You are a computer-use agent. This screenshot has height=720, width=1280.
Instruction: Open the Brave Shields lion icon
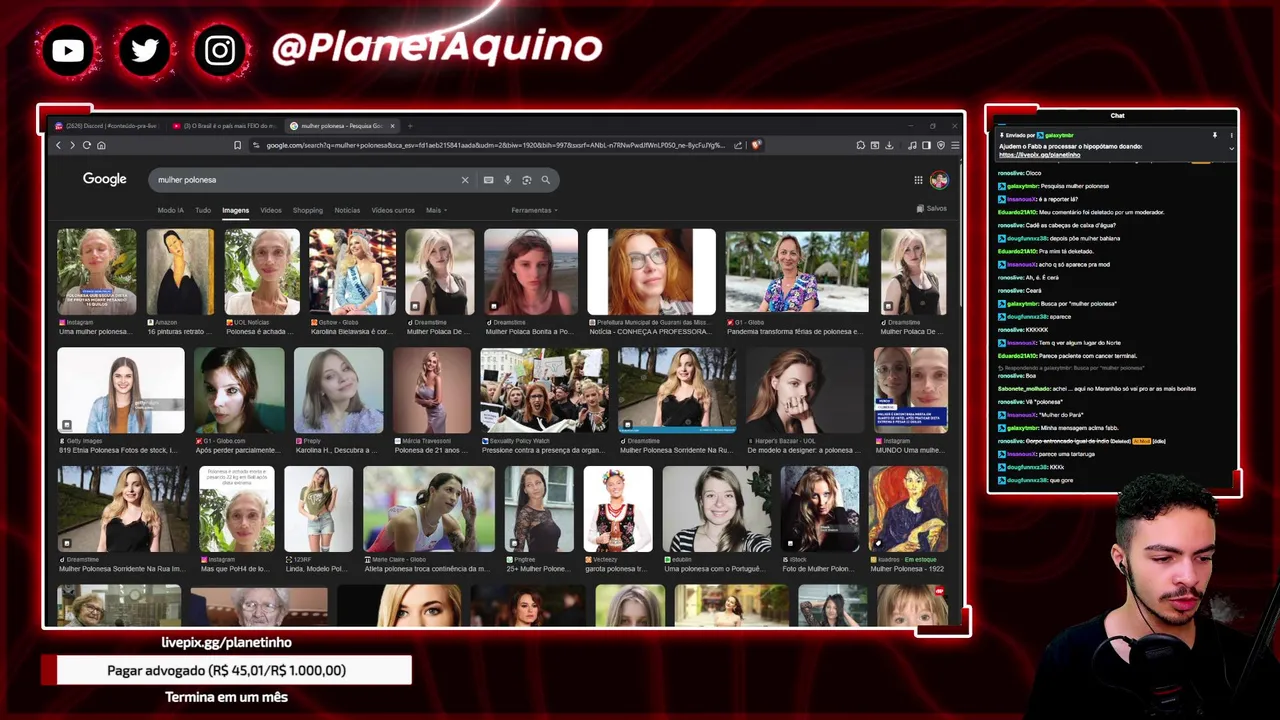click(x=756, y=145)
